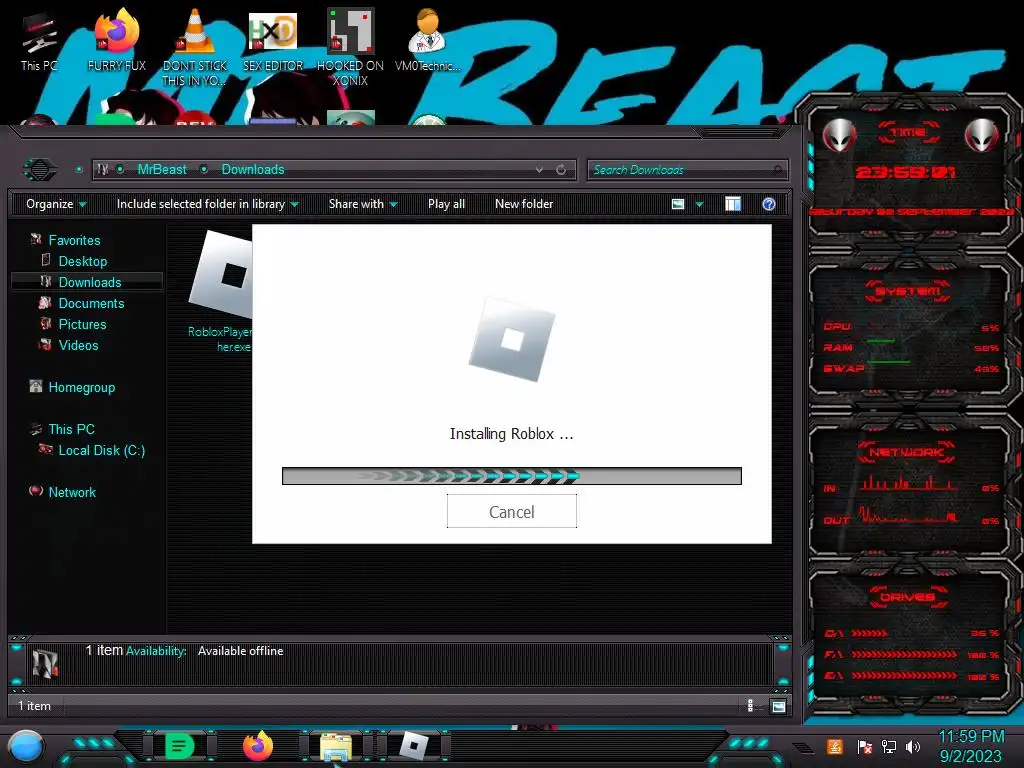1024x768 pixels.
Task: Click the DRIVES widget header
Action: coord(907,597)
